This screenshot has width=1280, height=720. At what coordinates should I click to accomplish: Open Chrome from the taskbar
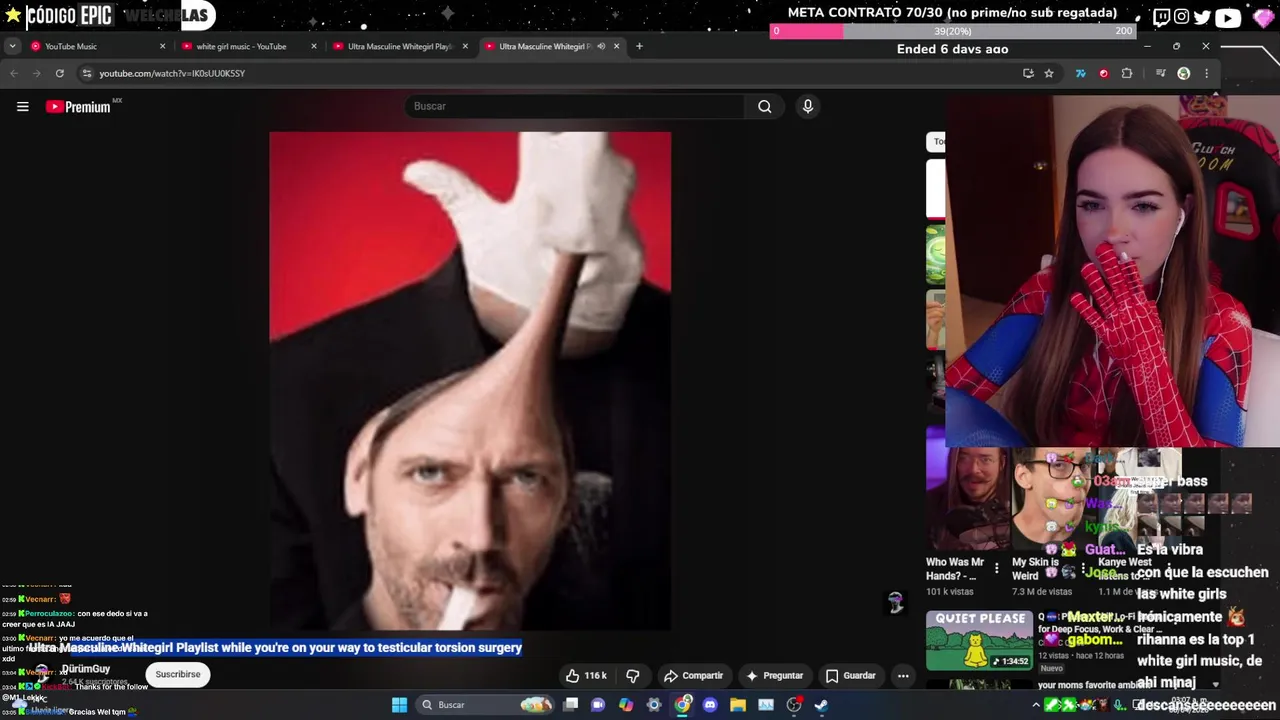pos(682,705)
